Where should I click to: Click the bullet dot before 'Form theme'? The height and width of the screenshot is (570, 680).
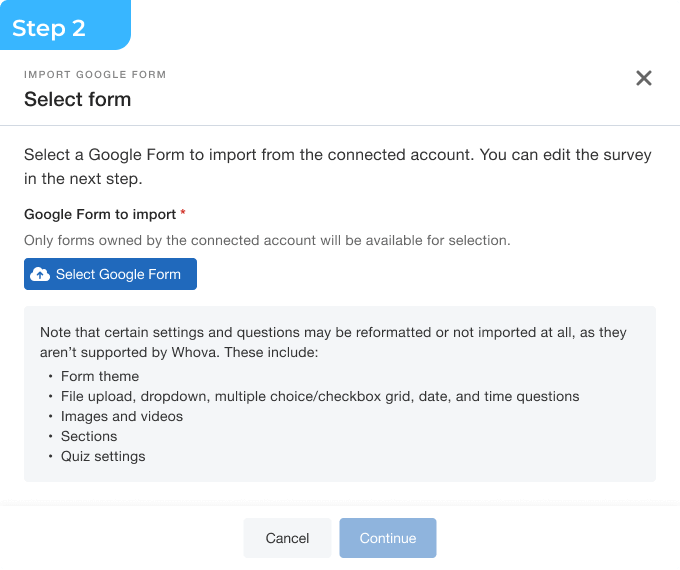(49, 377)
